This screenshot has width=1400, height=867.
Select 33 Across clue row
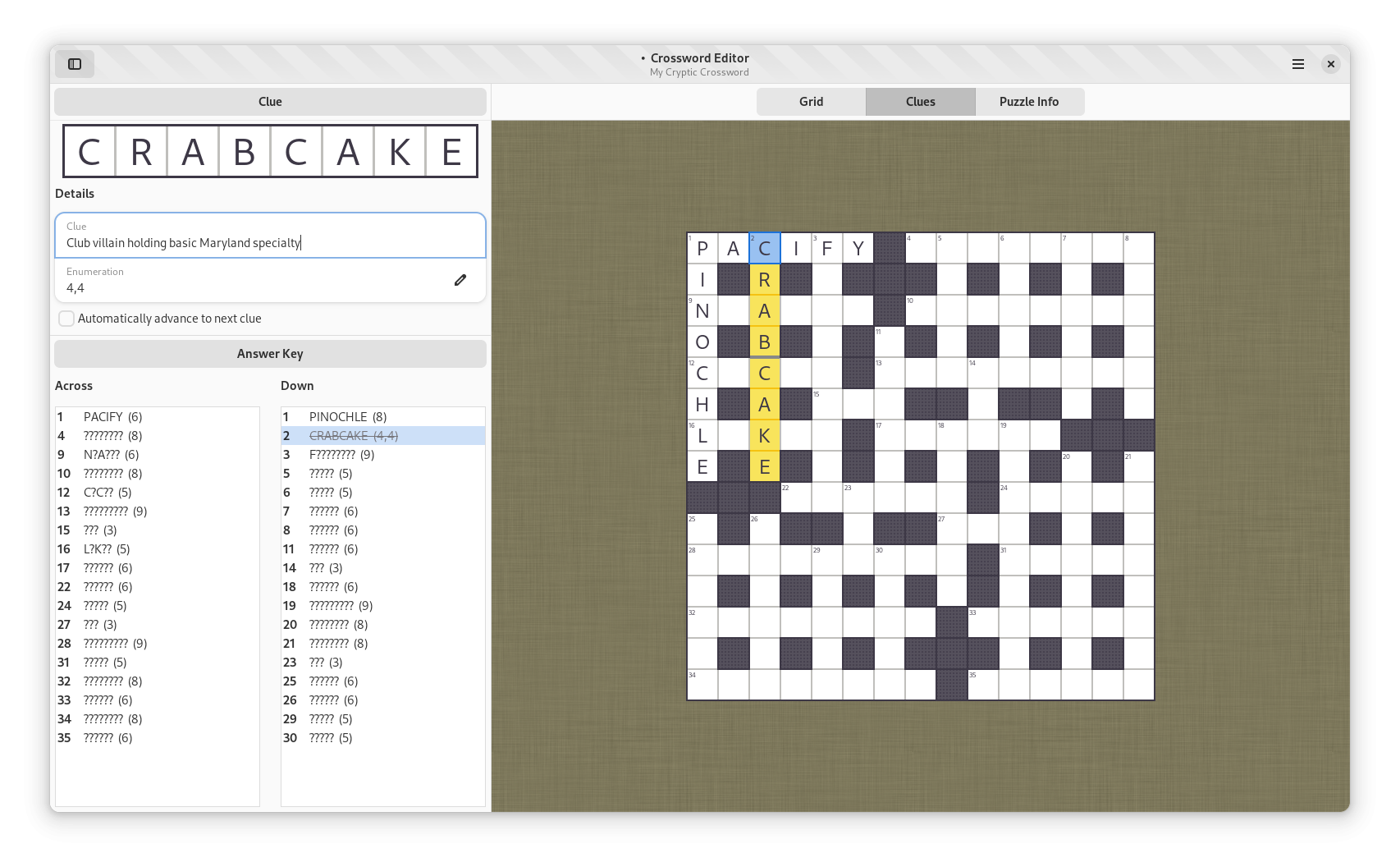tap(158, 700)
